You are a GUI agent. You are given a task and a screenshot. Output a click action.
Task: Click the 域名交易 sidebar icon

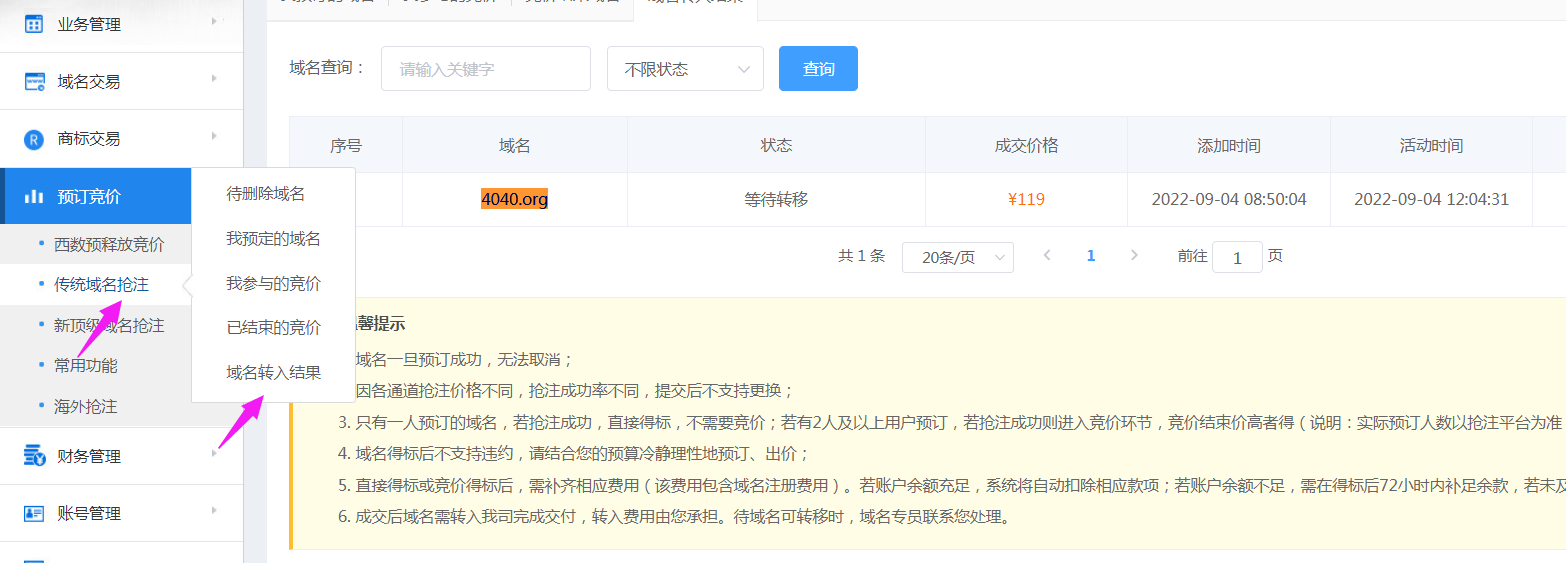coord(35,82)
